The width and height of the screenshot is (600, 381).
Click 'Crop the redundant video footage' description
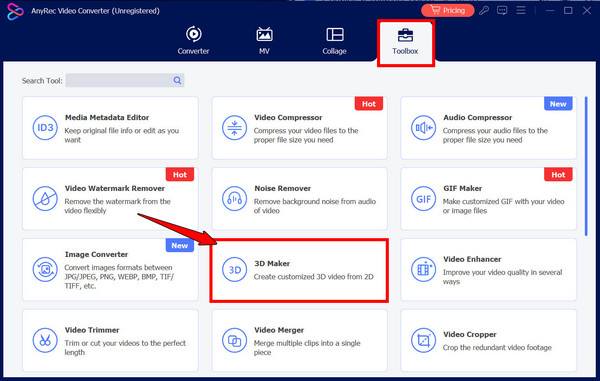pos(497,347)
